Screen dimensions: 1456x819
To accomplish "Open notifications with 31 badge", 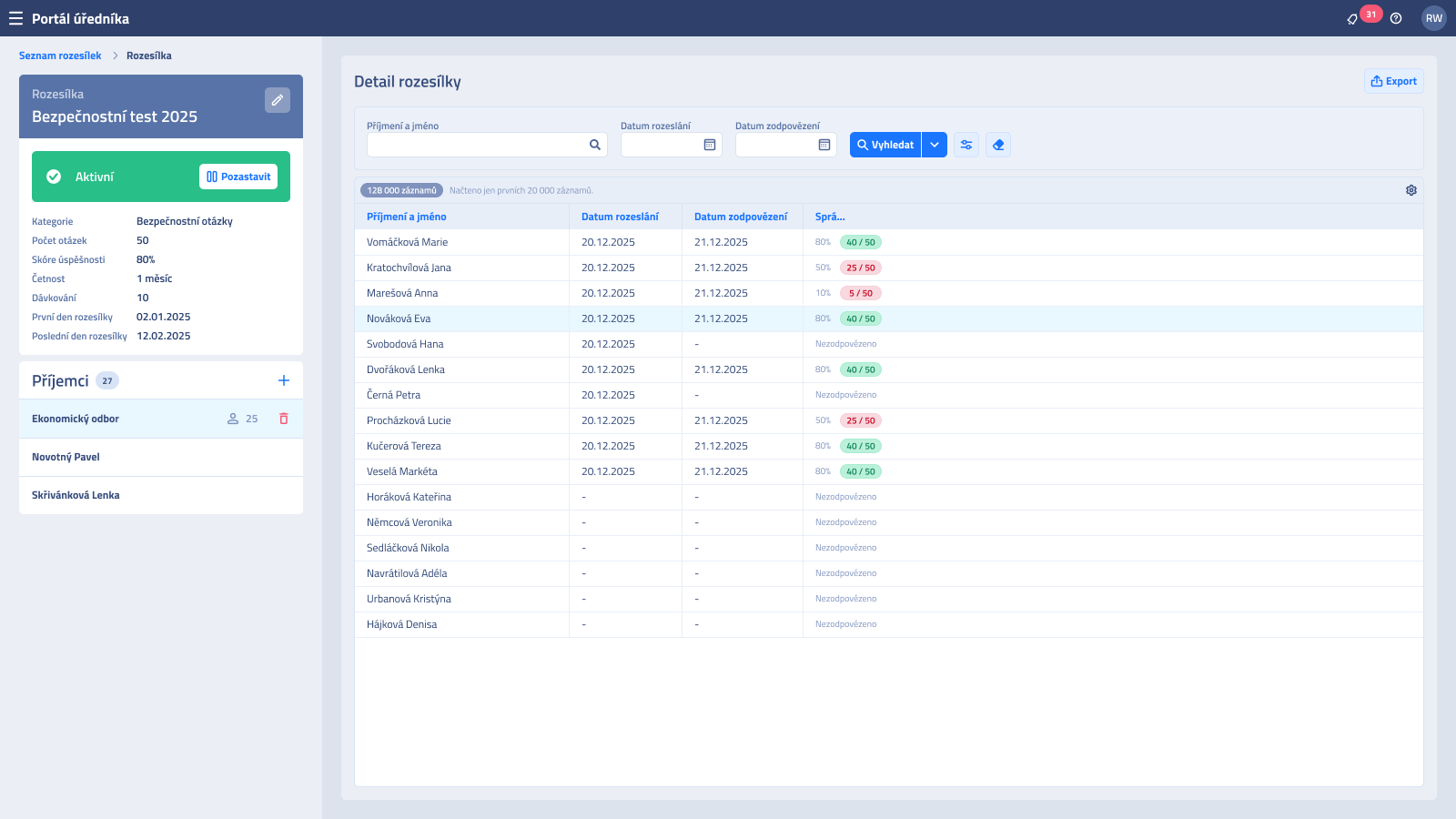I will [x=1353, y=18].
